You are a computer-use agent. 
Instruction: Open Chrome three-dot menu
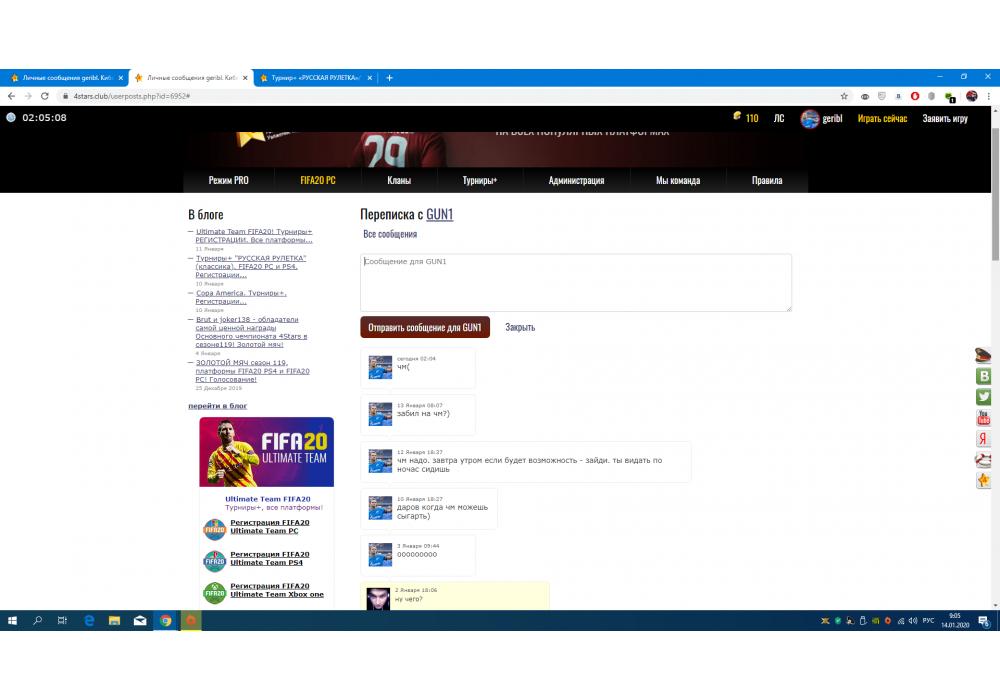[988, 96]
